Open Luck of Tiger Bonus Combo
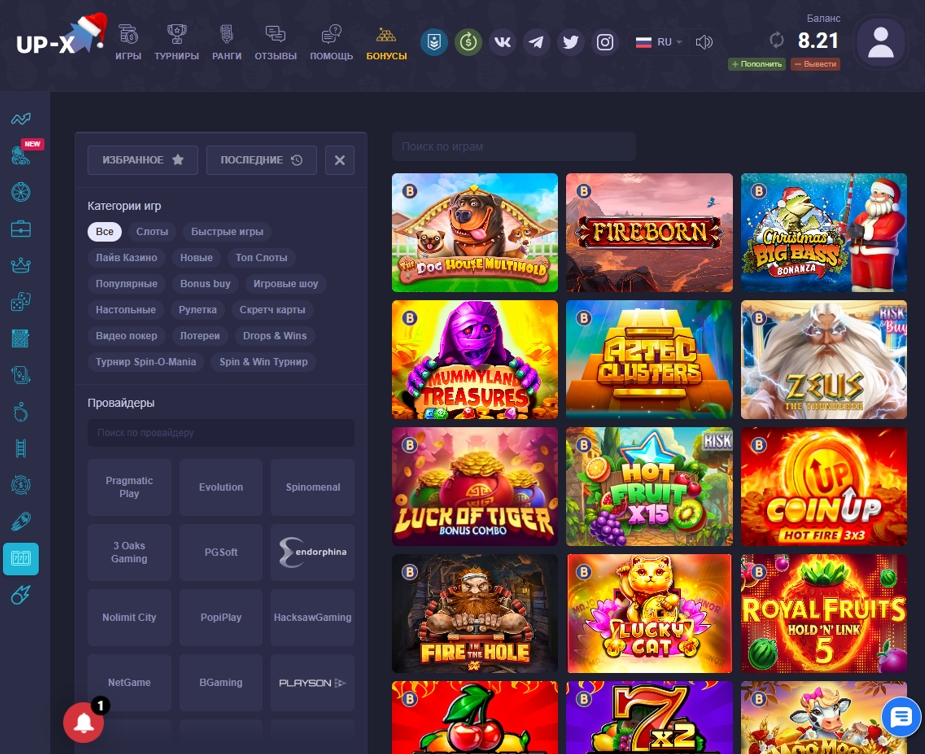 coord(475,487)
